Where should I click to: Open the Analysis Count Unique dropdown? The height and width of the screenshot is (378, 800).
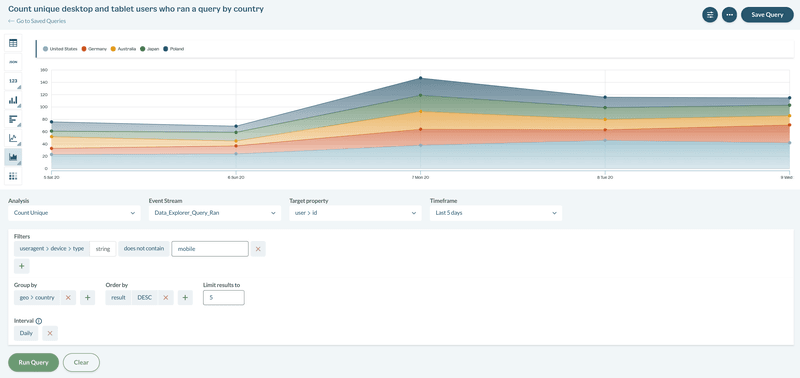(74, 213)
